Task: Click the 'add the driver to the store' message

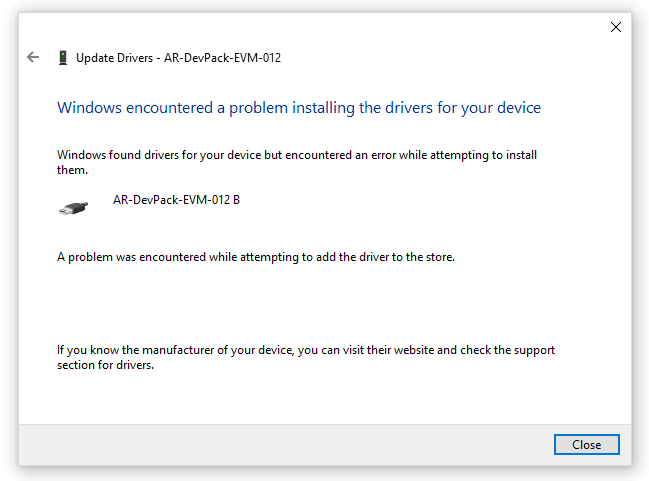Action: pos(256,257)
